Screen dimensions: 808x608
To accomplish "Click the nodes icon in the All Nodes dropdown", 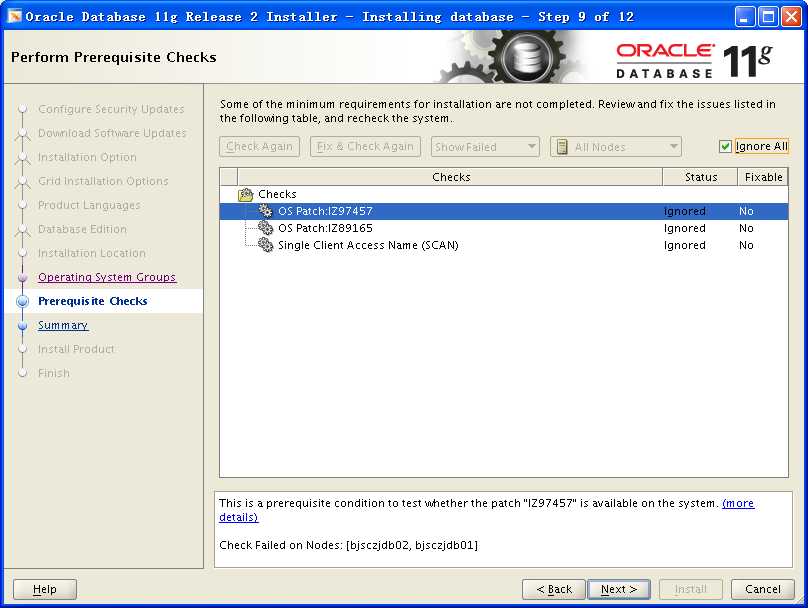I will point(563,147).
